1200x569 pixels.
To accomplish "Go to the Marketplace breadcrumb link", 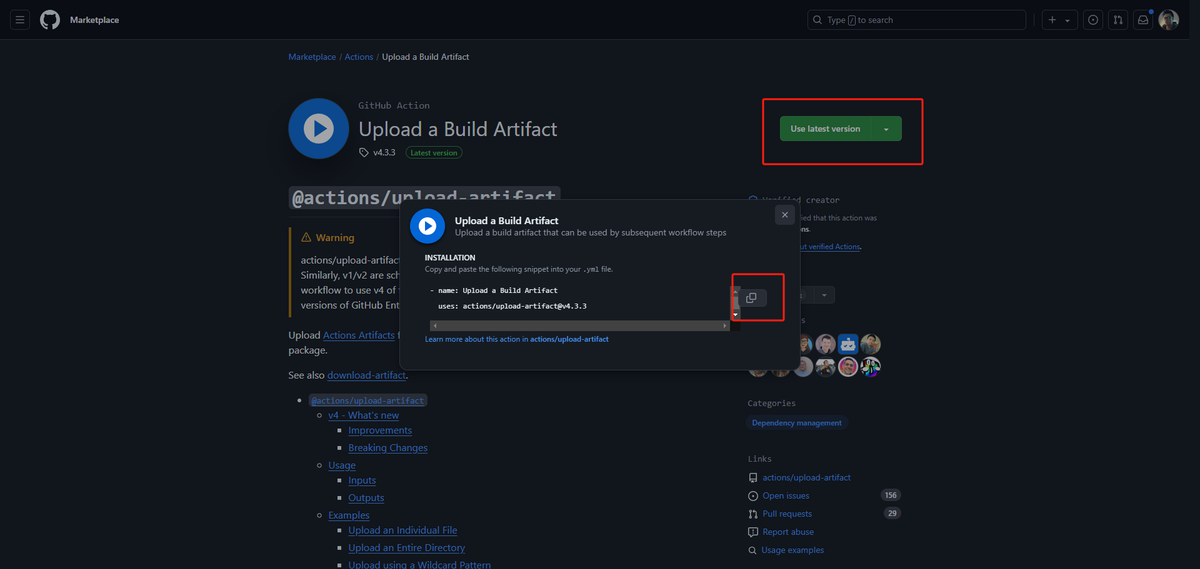I will pos(312,57).
